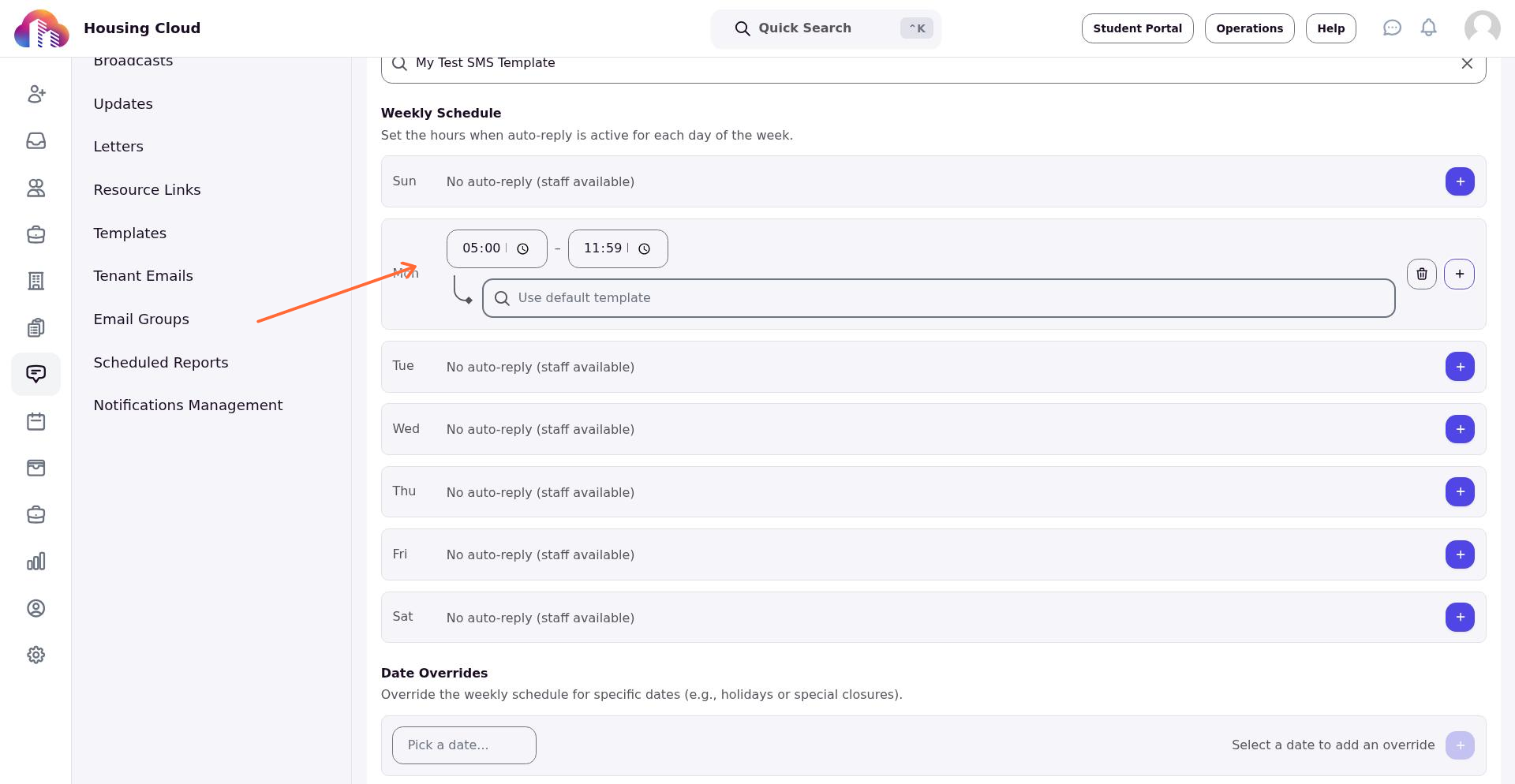
Task: Open Resource Links menu item
Action: [147, 190]
